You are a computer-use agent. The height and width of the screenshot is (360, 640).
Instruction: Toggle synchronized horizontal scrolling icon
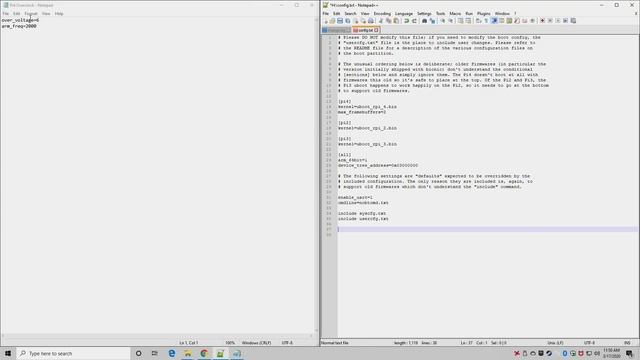pos(468,20)
